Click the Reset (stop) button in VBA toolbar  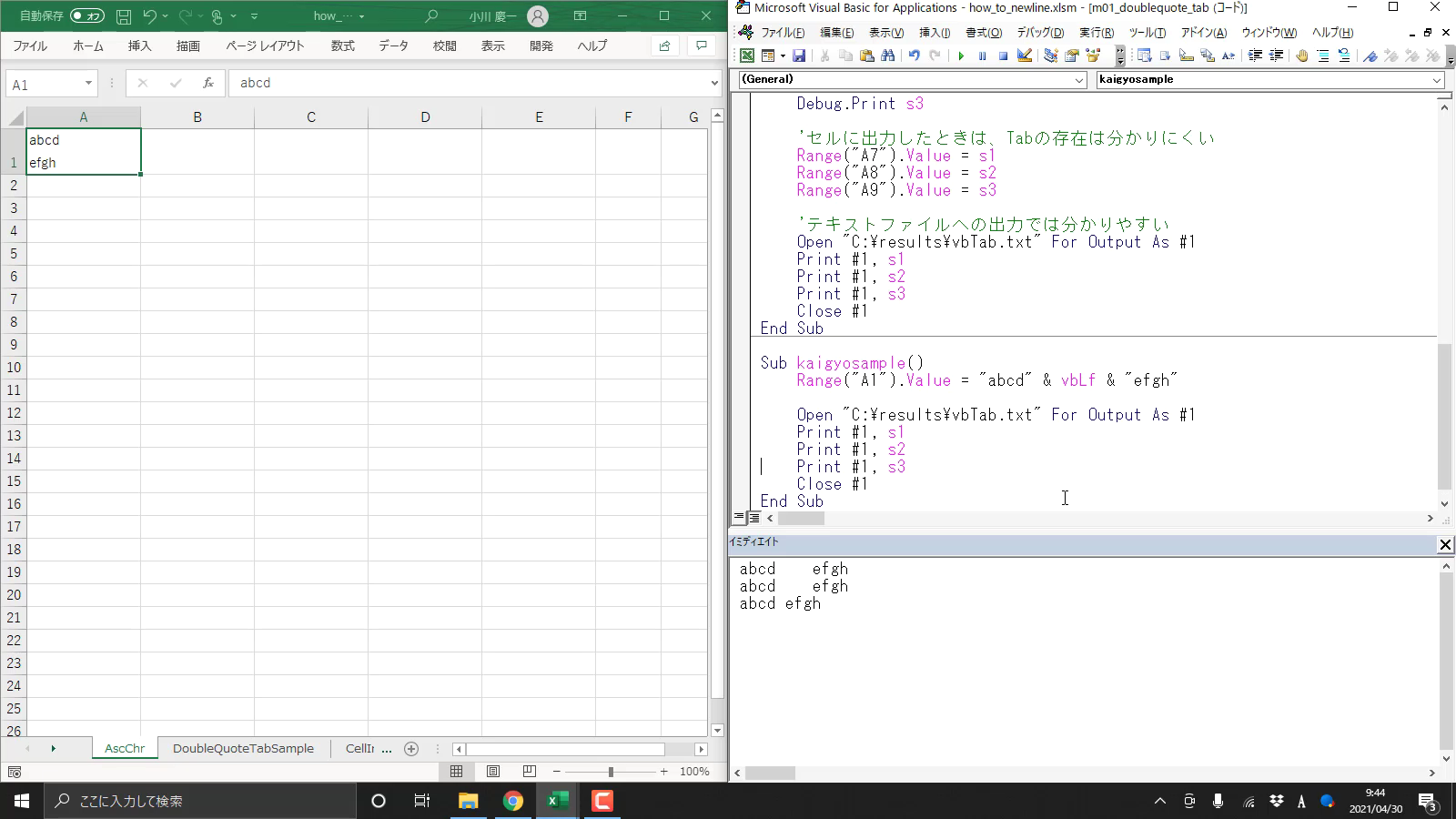tap(1003, 56)
